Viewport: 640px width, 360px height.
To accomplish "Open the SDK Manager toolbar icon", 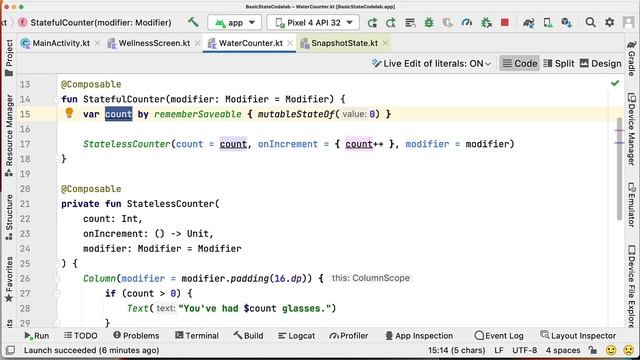I will click(567, 22).
